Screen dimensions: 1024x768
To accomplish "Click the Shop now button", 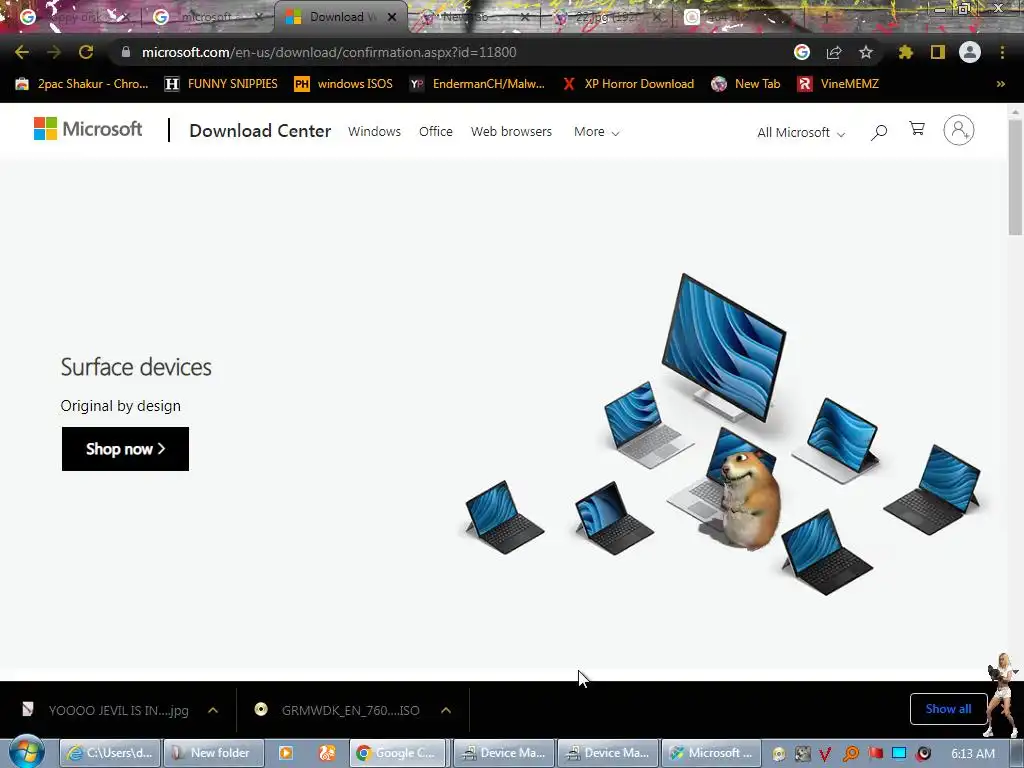I will click(x=125, y=449).
